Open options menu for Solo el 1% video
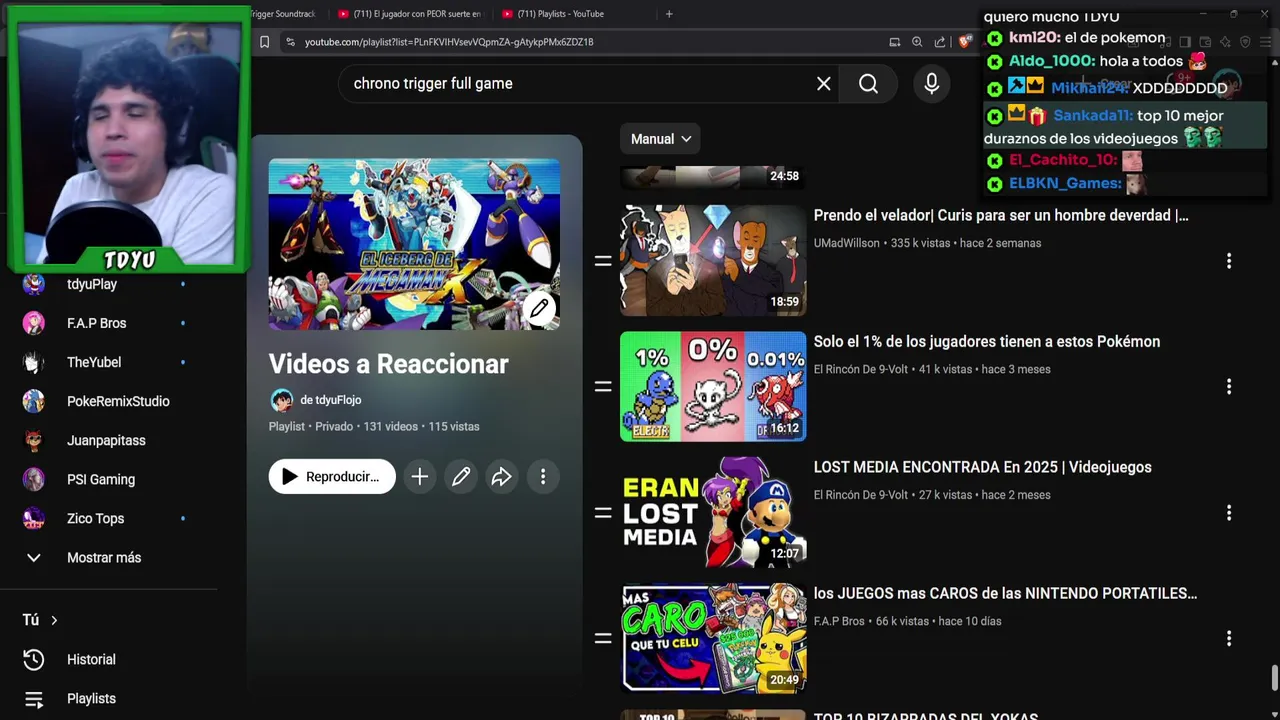1280x720 pixels. pyautogui.click(x=1229, y=387)
